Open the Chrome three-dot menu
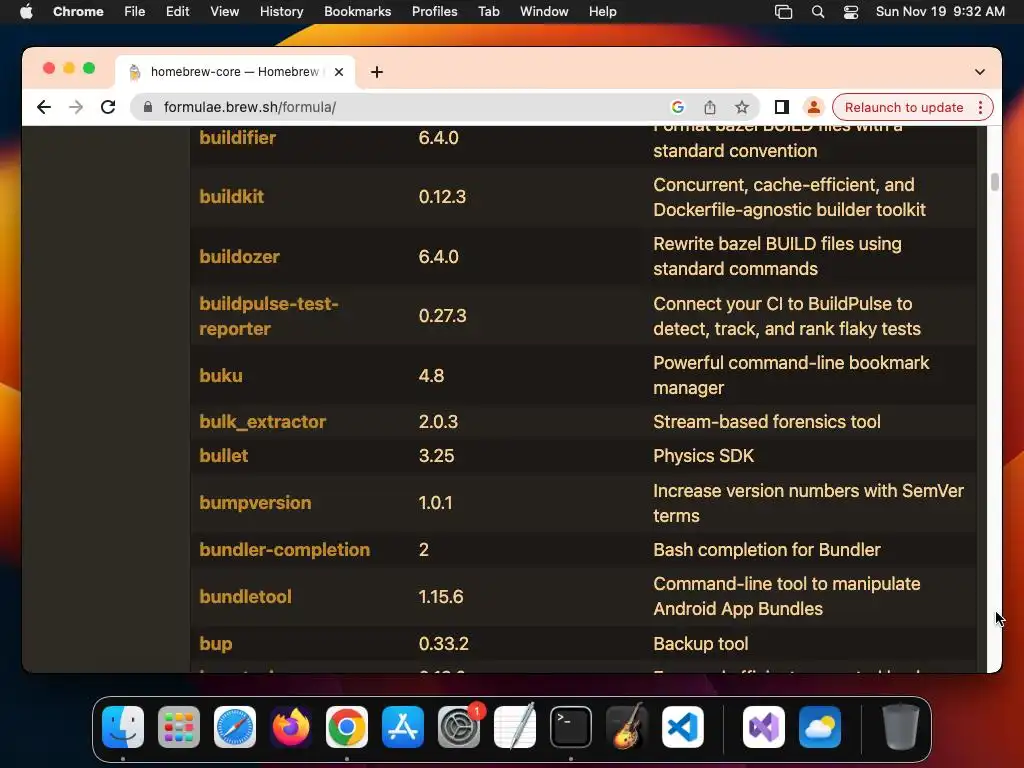This screenshot has width=1024, height=768. point(980,107)
